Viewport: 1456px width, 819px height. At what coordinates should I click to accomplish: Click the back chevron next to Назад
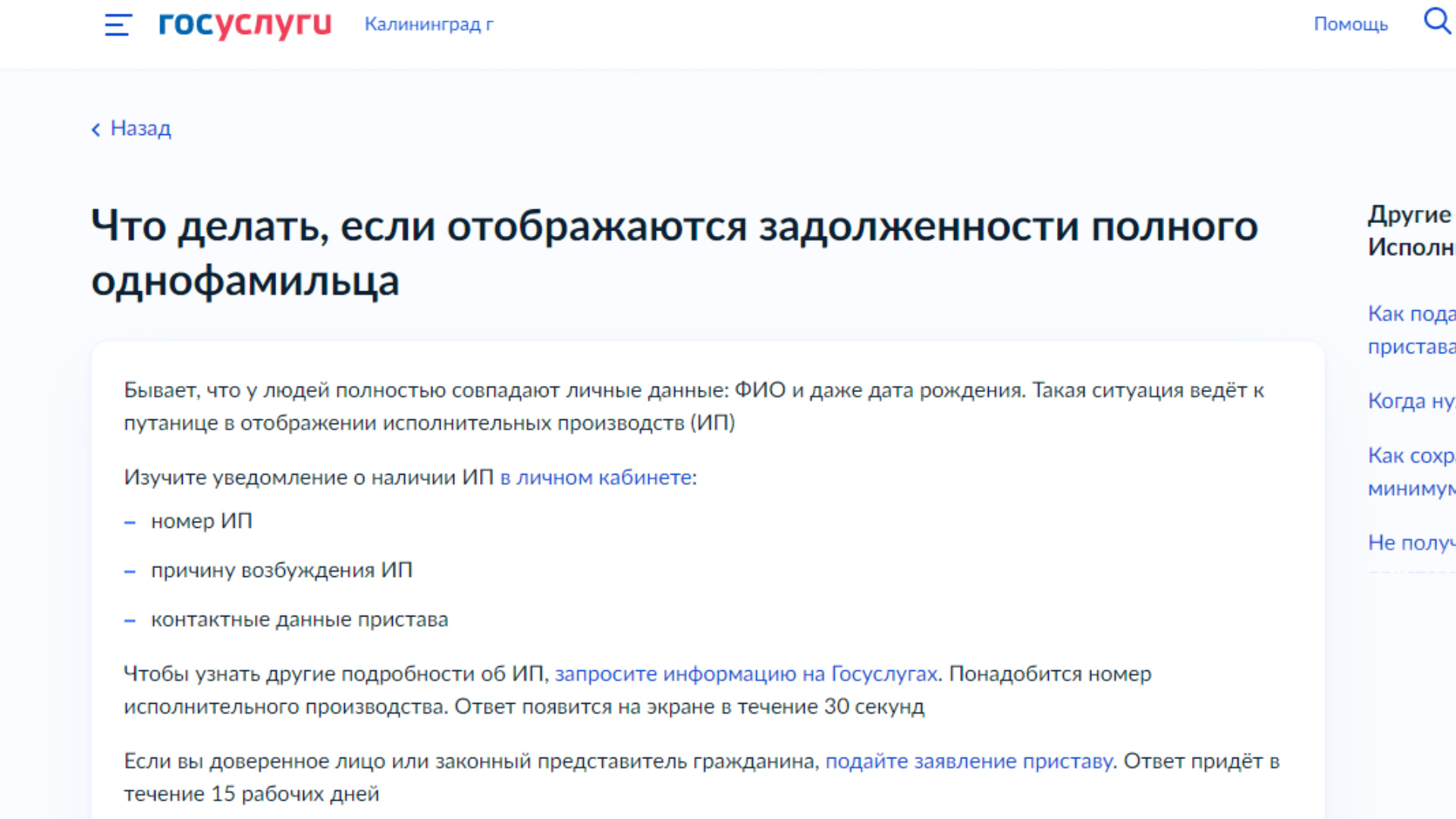(x=96, y=130)
